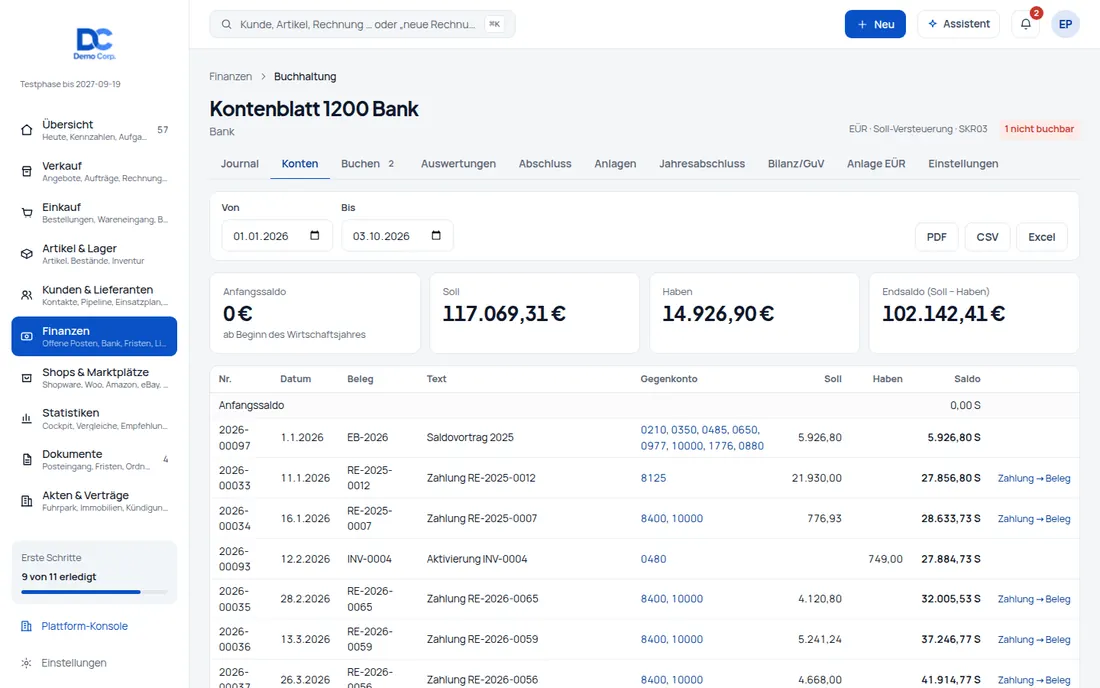The height and width of the screenshot is (688, 1100).
Task: Open Übersicht home icon in sidebar
Action: [x=27, y=130]
